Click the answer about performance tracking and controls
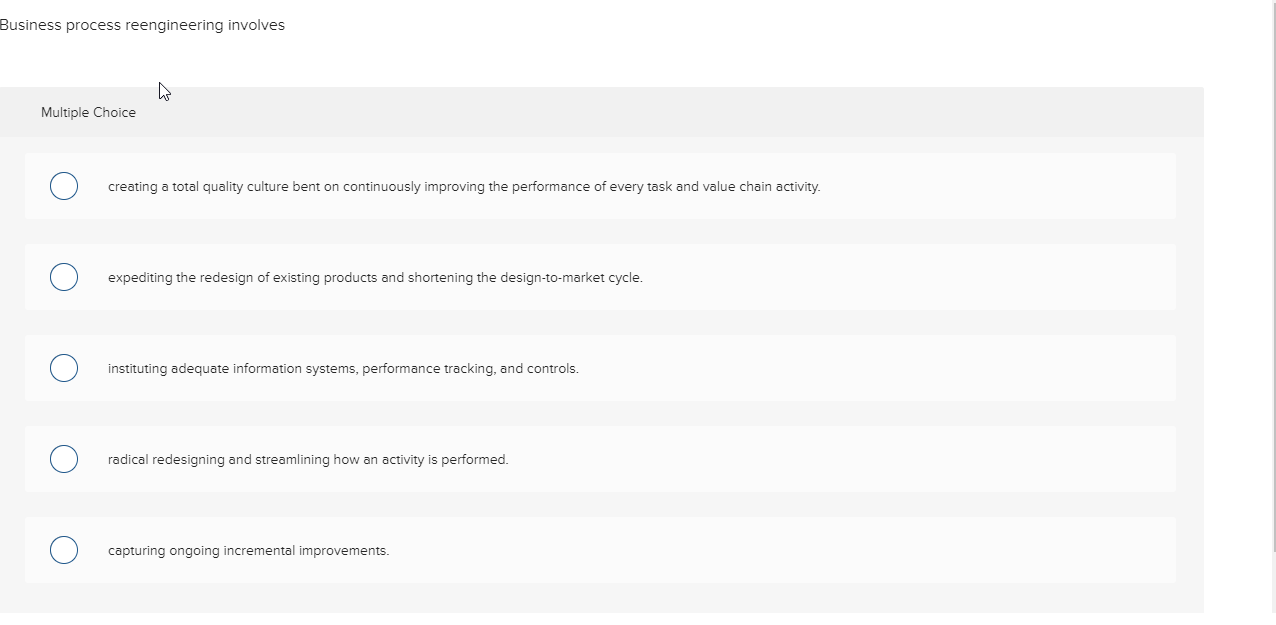1276x625 pixels. point(343,368)
